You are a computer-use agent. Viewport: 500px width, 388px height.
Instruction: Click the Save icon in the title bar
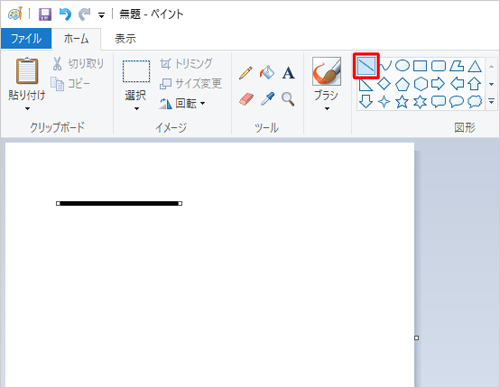point(45,14)
